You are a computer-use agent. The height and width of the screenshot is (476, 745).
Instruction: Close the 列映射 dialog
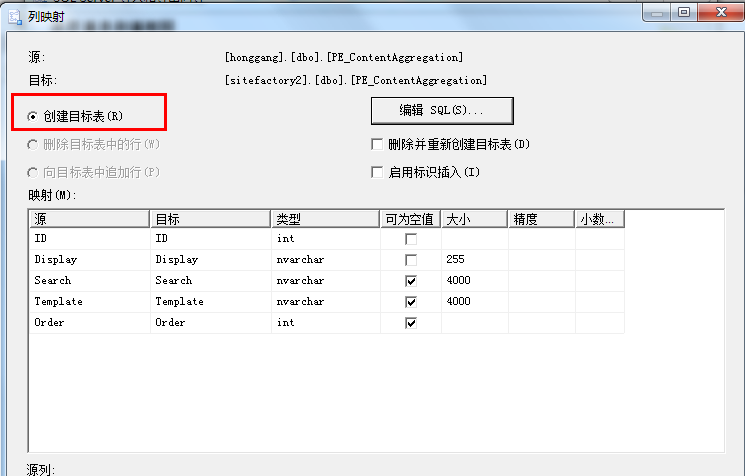pos(721,12)
